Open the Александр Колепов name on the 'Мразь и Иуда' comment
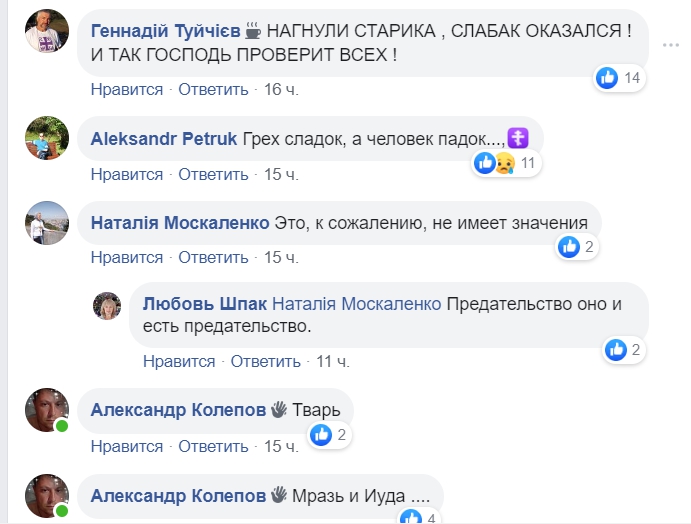Screen dimensions: 691x524 coord(178,496)
